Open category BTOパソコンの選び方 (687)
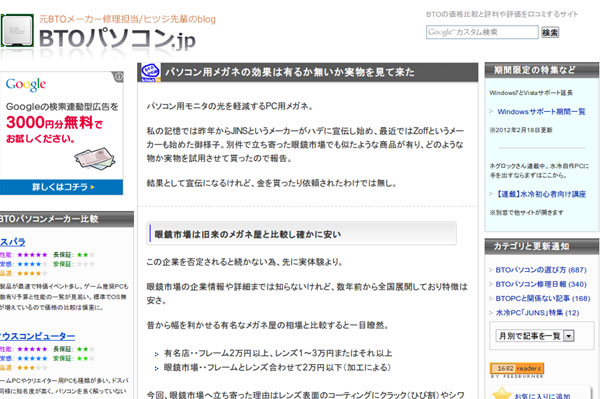Screen dimensions: 600x399 click(541, 270)
